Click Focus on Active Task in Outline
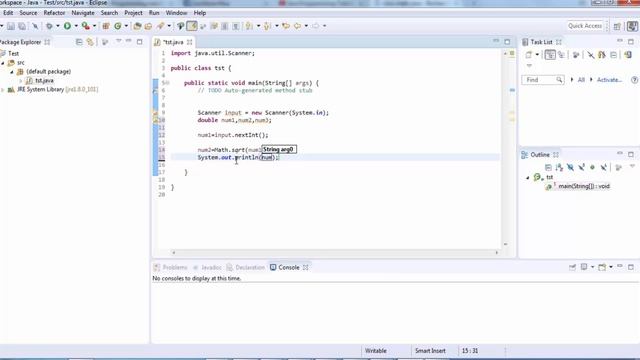This screenshot has height=360, width=640. coord(618,167)
